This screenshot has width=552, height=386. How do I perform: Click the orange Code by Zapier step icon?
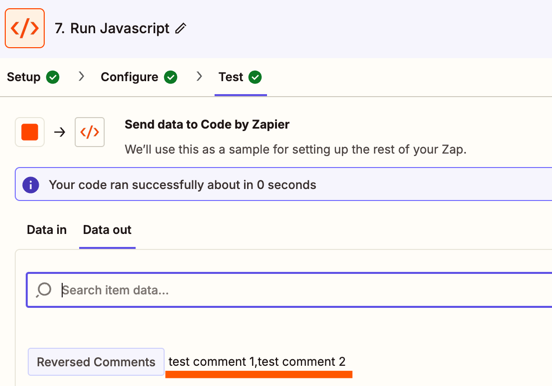coord(25,28)
